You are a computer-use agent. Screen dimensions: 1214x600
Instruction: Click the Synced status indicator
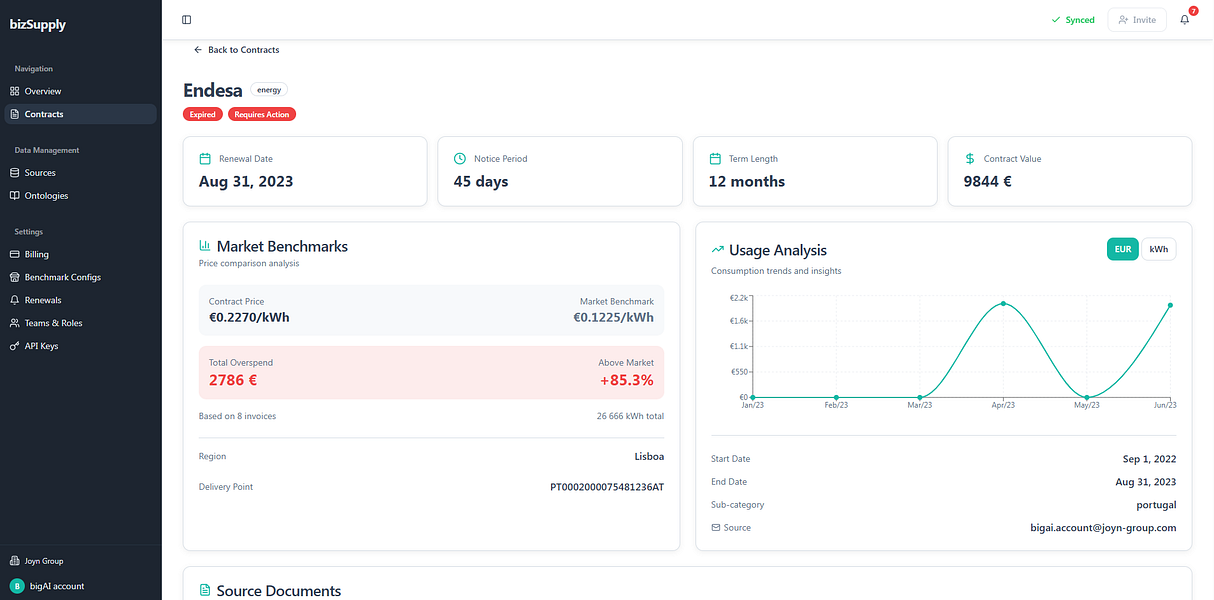tap(1073, 20)
